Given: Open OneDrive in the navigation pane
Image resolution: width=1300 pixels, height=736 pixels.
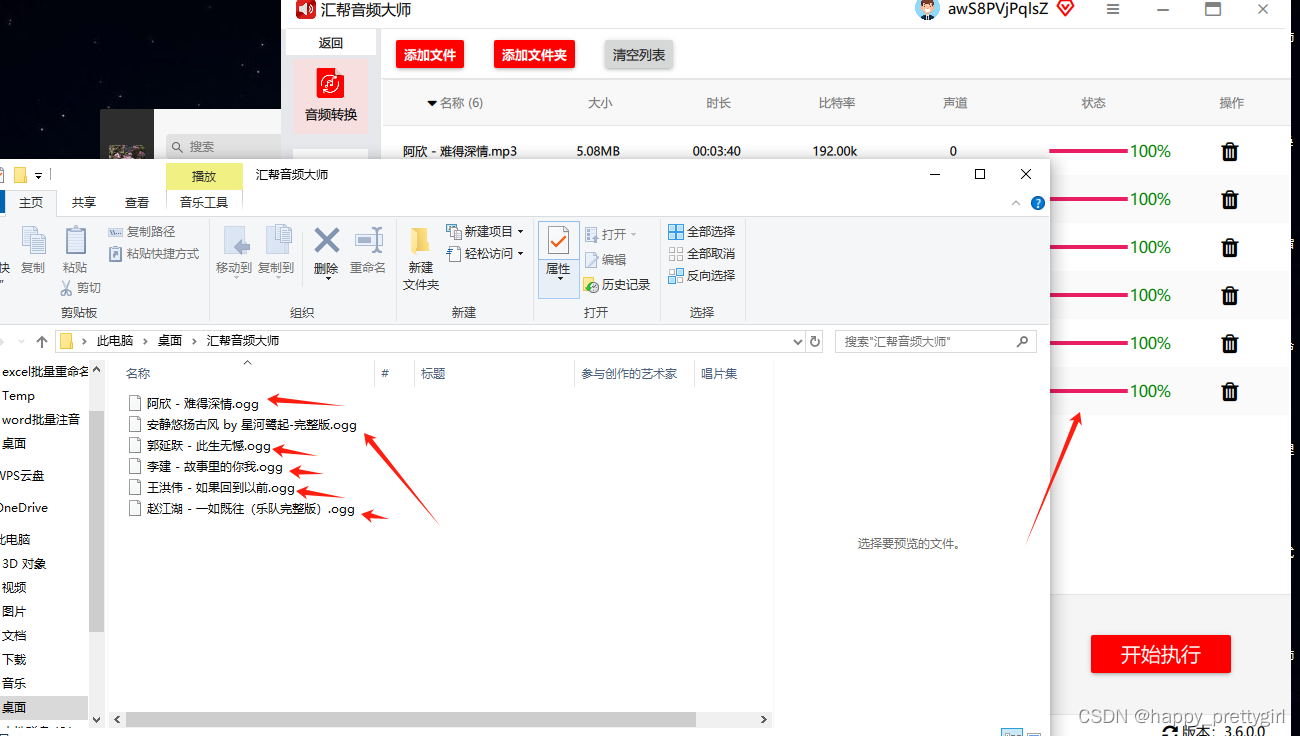Looking at the screenshot, I should [24, 508].
